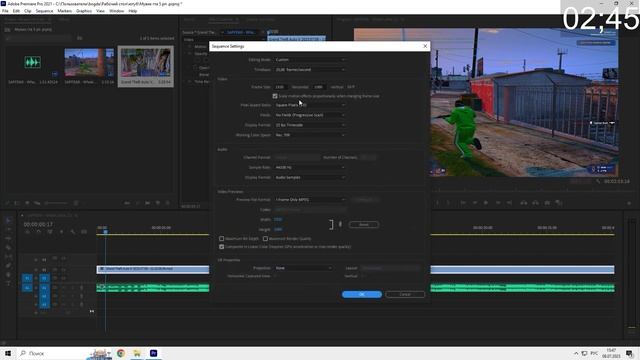Screen dimensions: 640x360
Task: Open the Markers menu
Action: coord(64,11)
